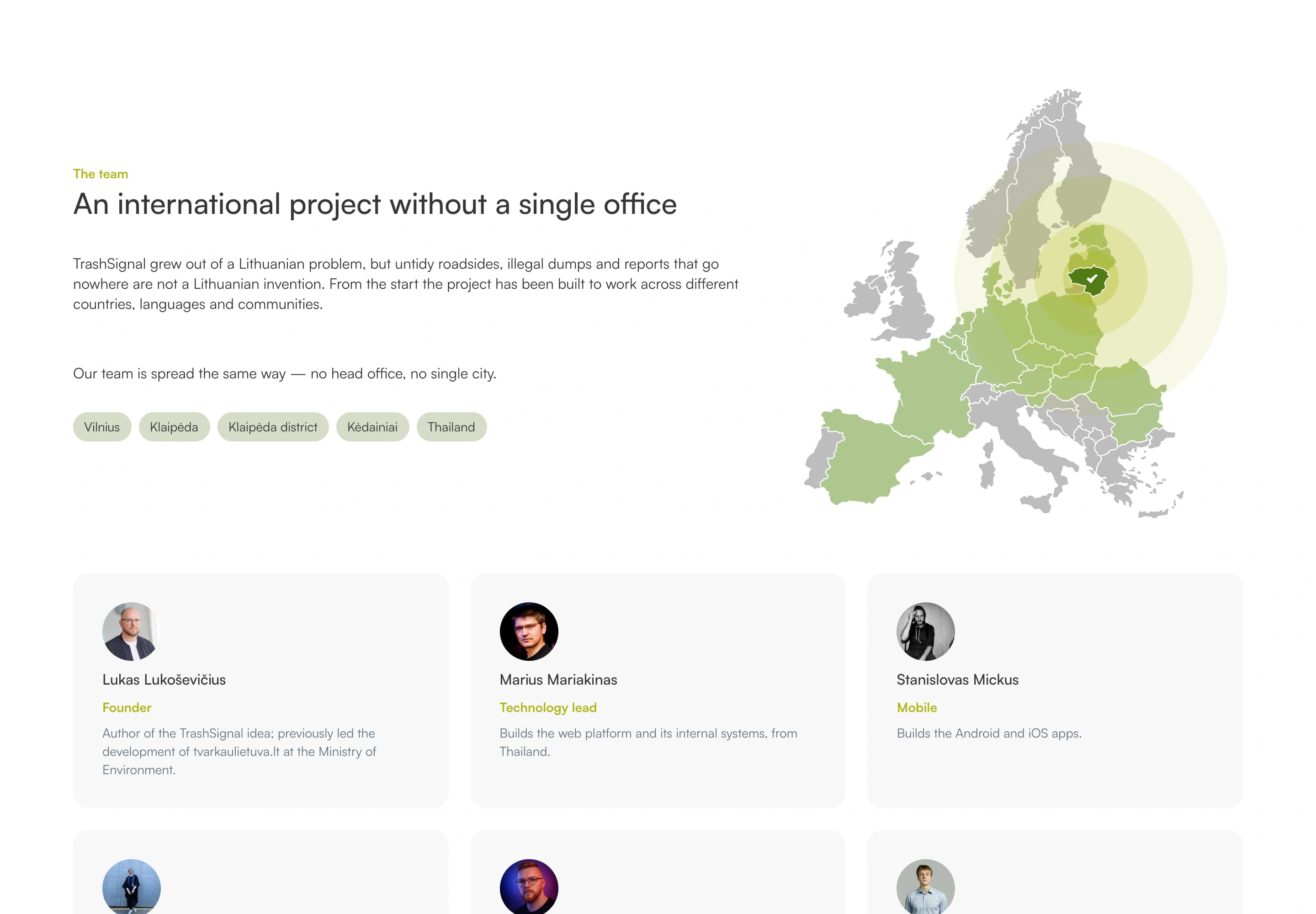Click the Thailand location tag
This screenshot has height=914, width=1316.
pyautogui.click(x=451, y=427)
